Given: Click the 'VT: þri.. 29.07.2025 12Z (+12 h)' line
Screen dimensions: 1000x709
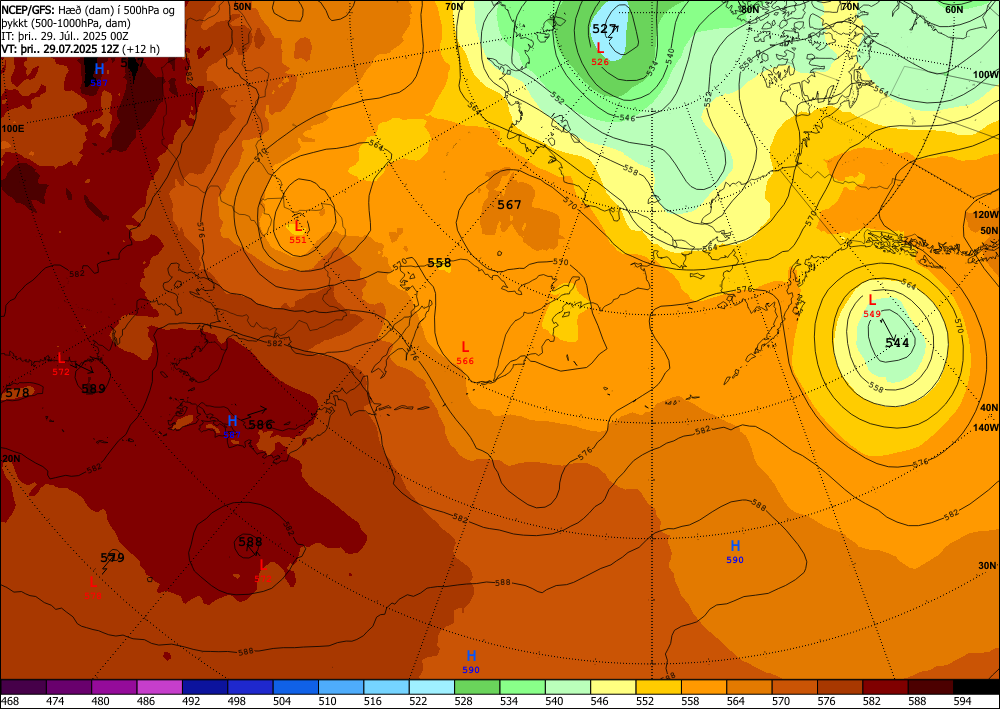Looking at the screenshot, I should [81, 48].
